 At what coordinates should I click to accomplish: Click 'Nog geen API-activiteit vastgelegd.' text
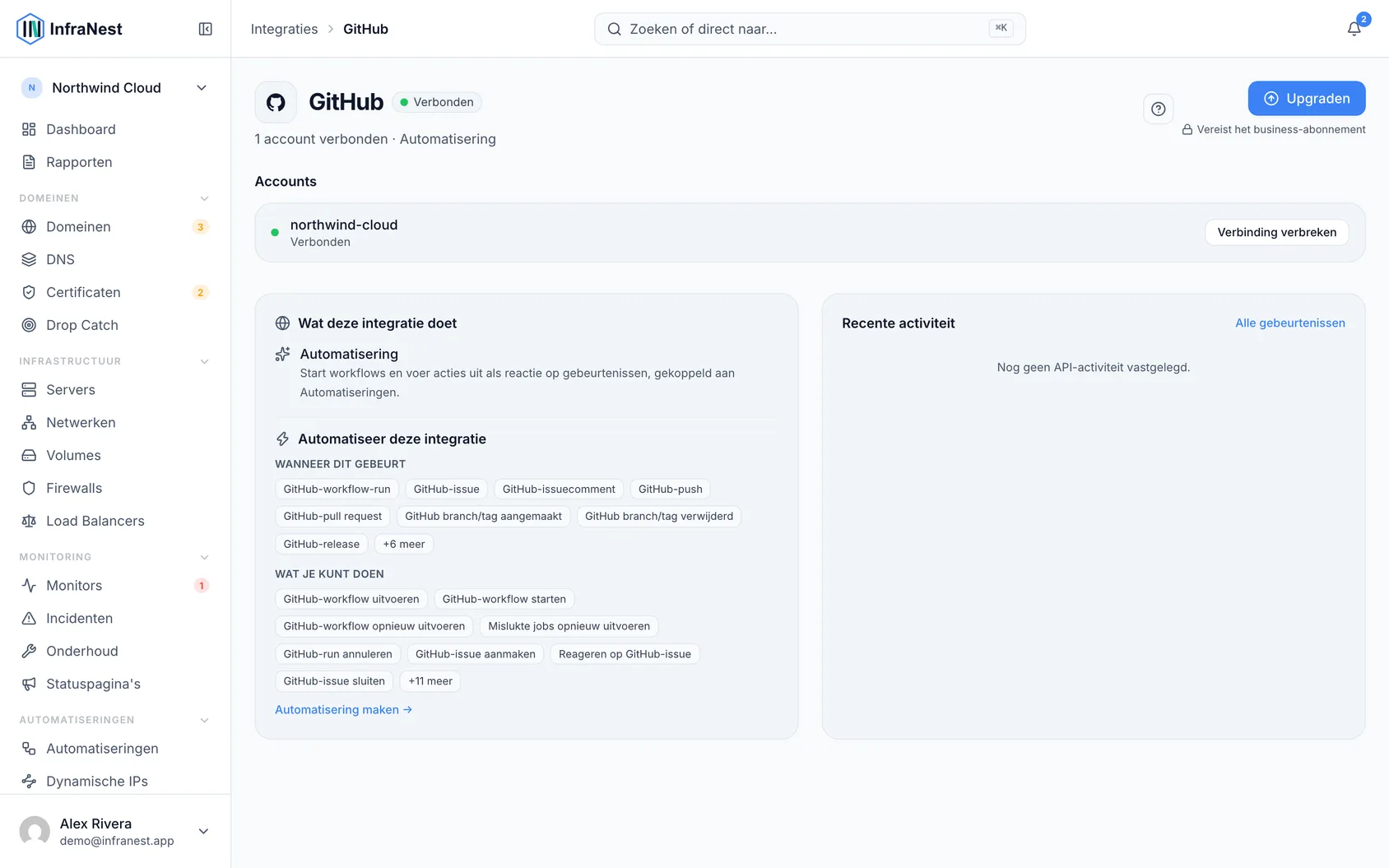coord(1094,367)
